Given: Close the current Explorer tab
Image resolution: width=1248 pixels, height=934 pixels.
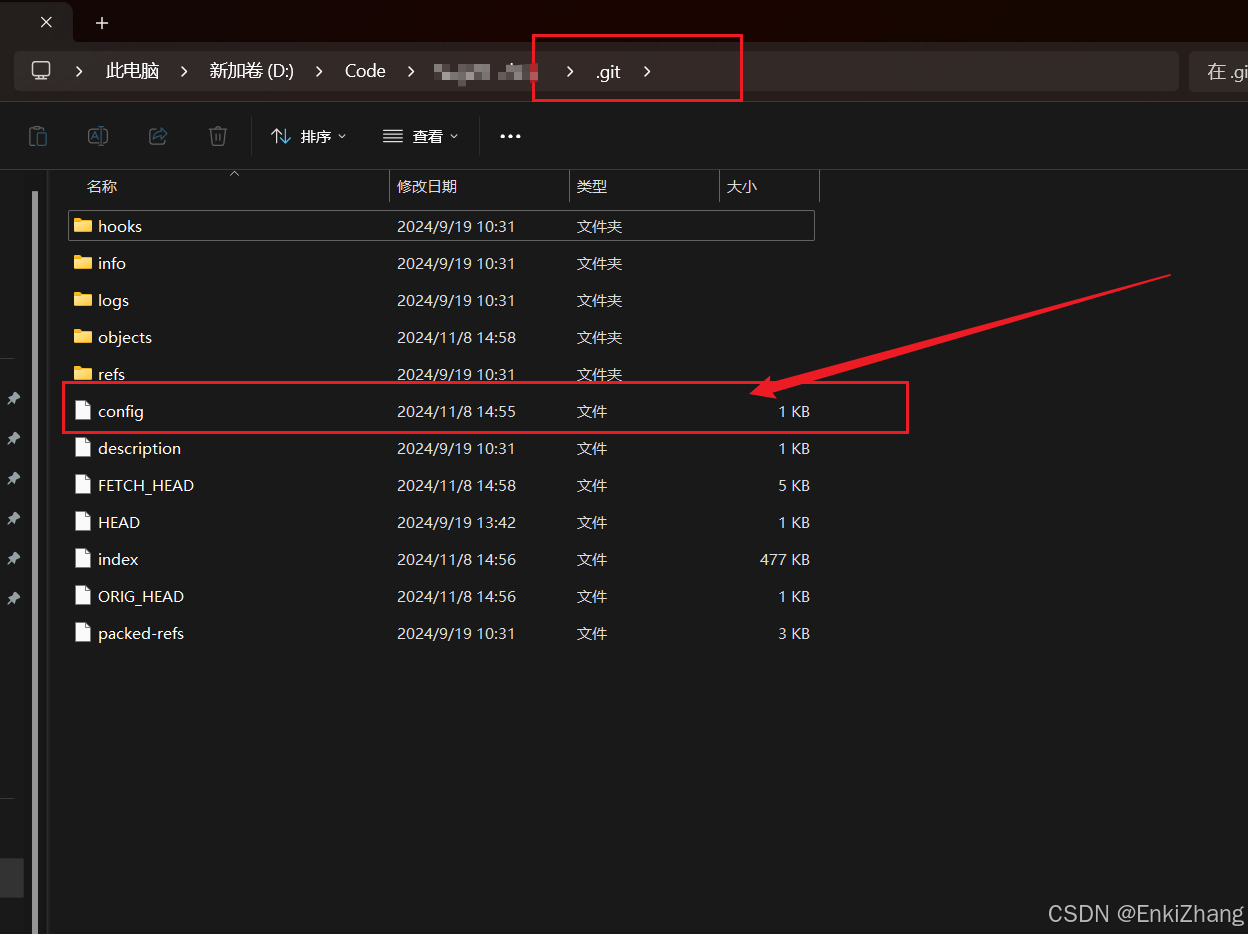Looking at the screenshot, I should tap(46, 22).
